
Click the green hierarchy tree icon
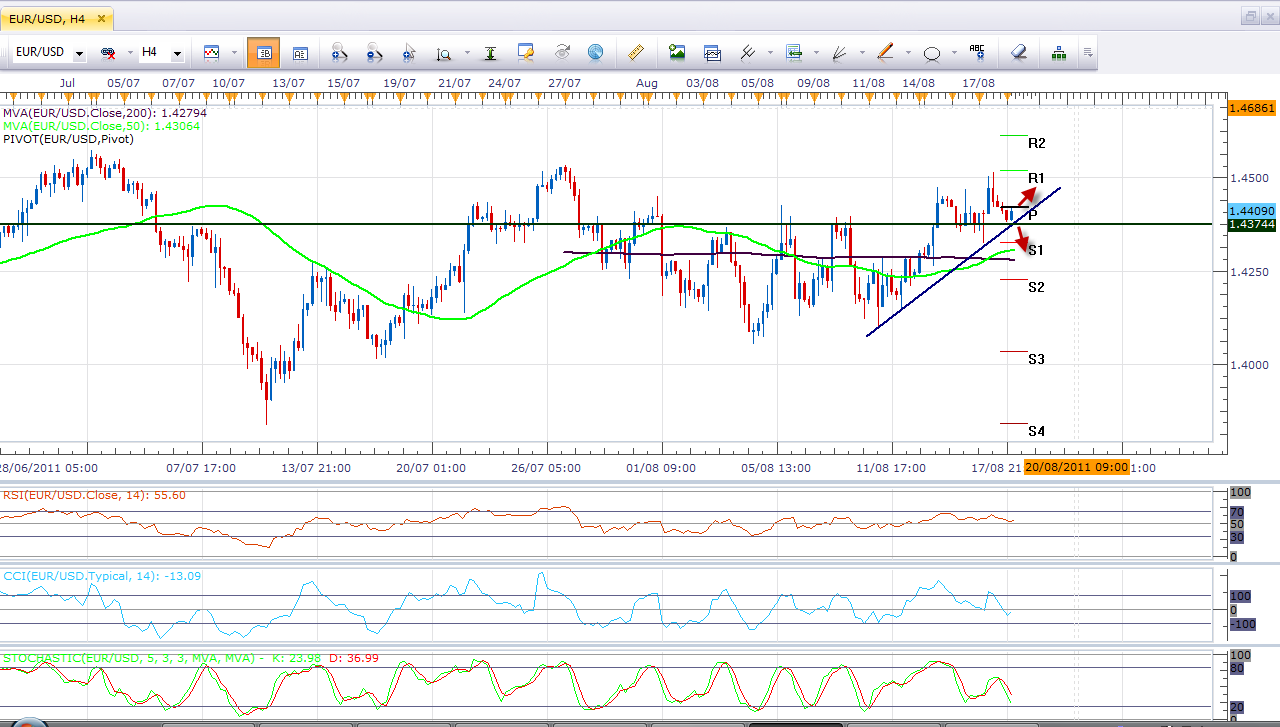tap(1059, 52)
